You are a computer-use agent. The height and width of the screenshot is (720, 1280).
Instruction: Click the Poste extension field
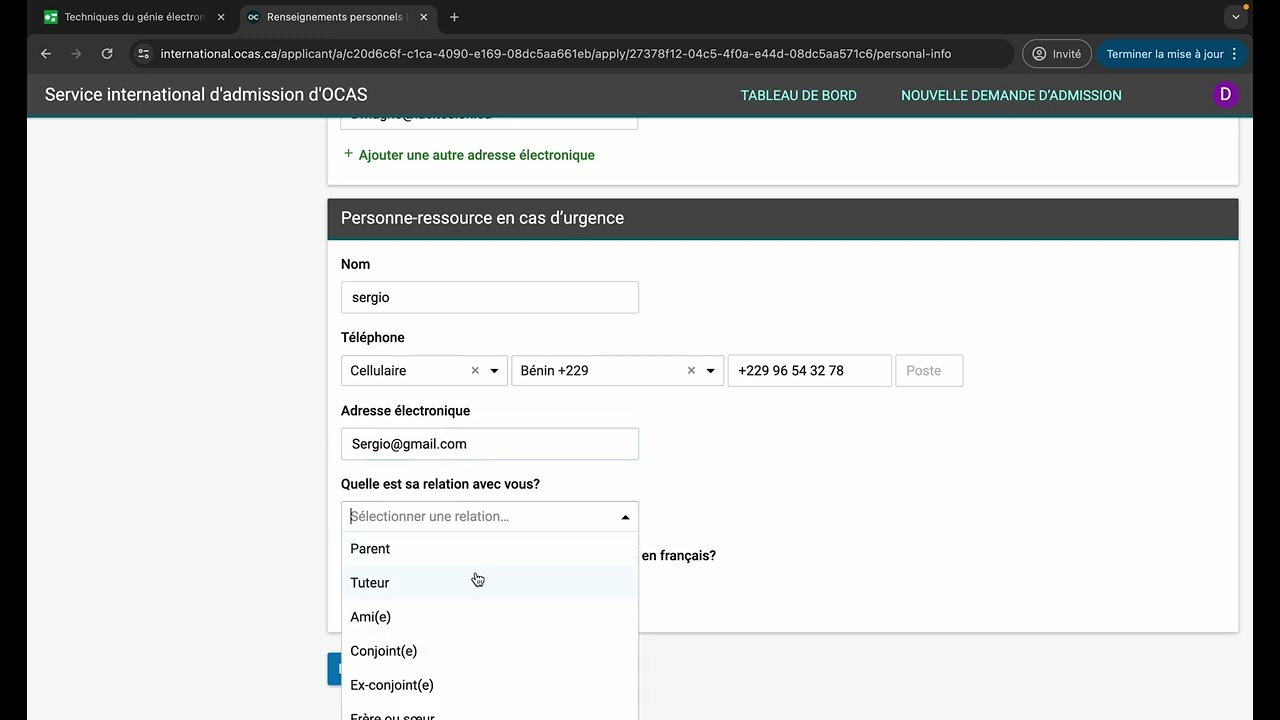point(929,371)
